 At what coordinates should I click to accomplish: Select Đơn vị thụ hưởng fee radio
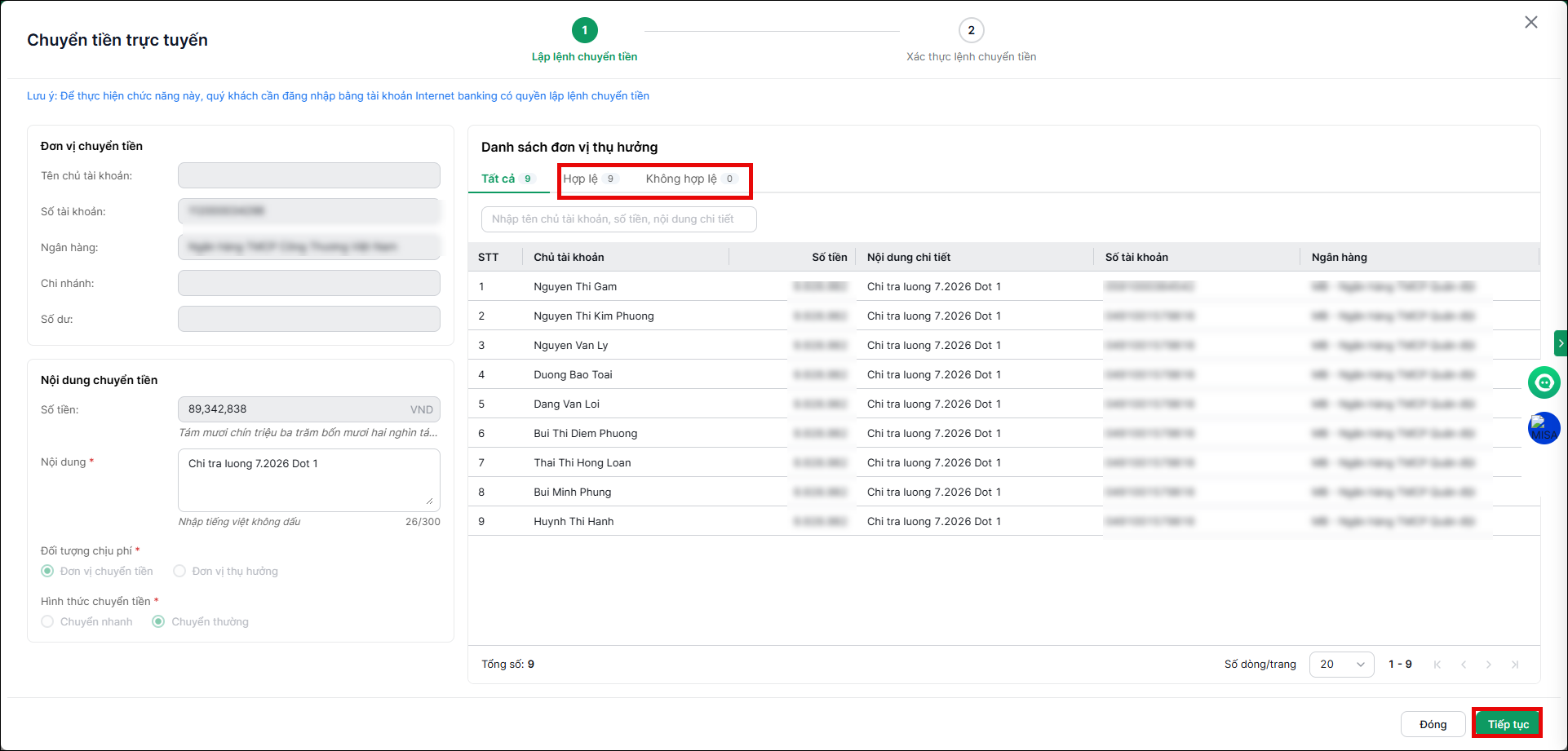coord(179,571)
